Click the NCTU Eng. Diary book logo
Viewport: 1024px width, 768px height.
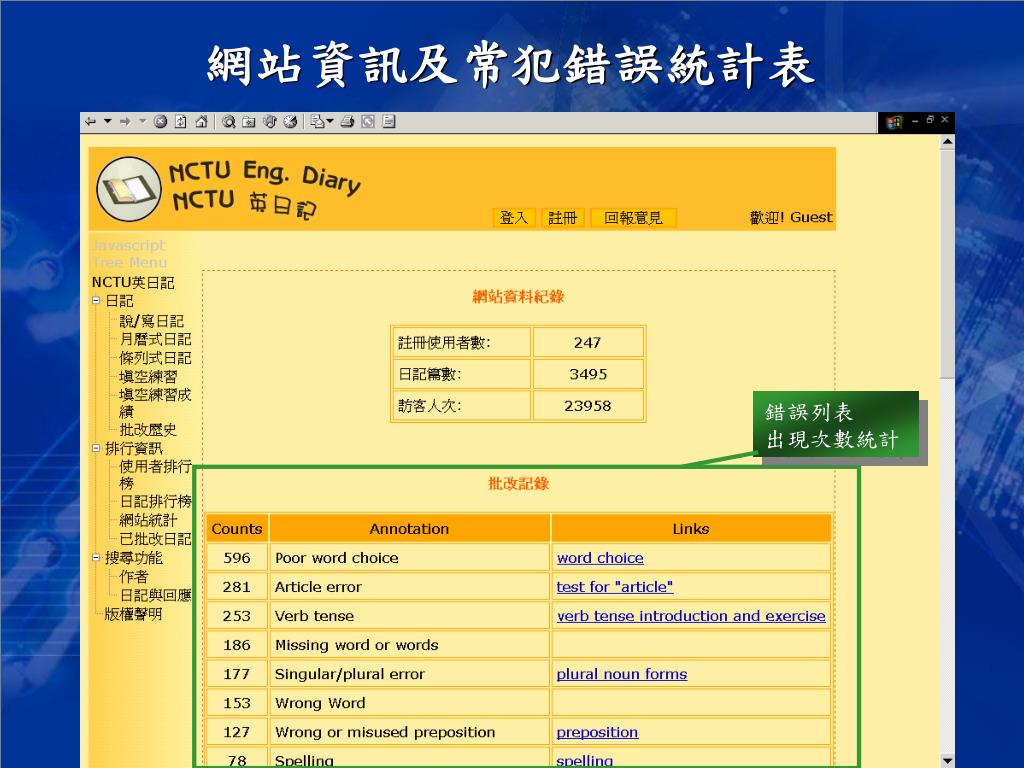click(x=129, y=189)
